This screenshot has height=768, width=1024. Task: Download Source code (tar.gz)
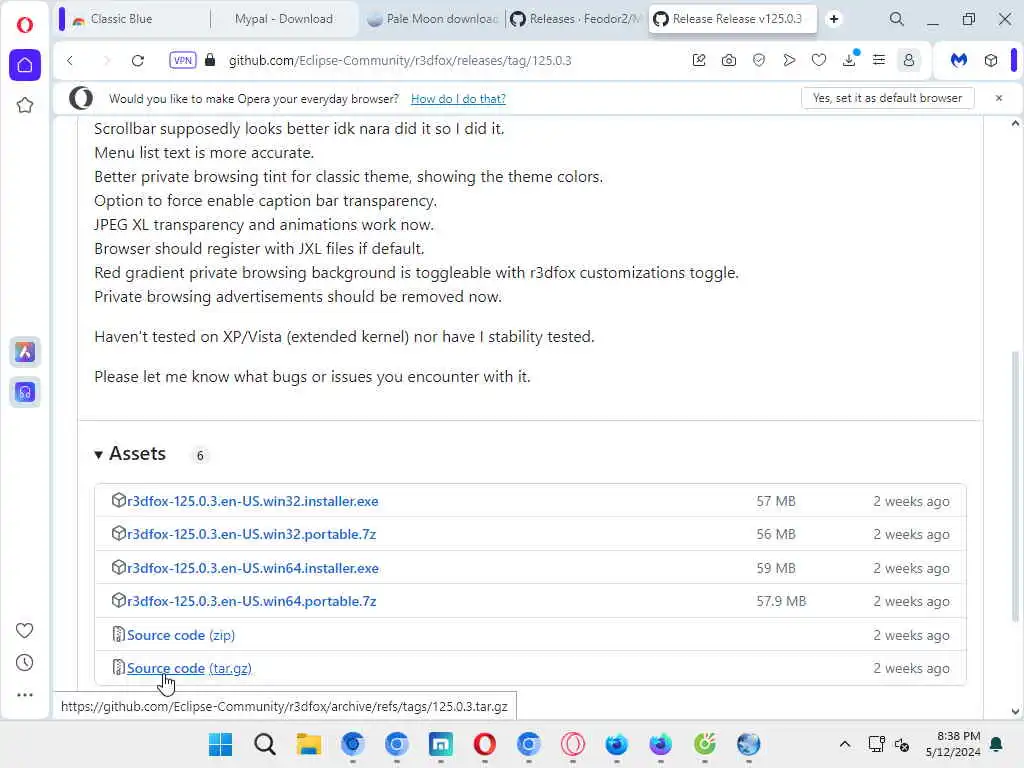point(189,668)
